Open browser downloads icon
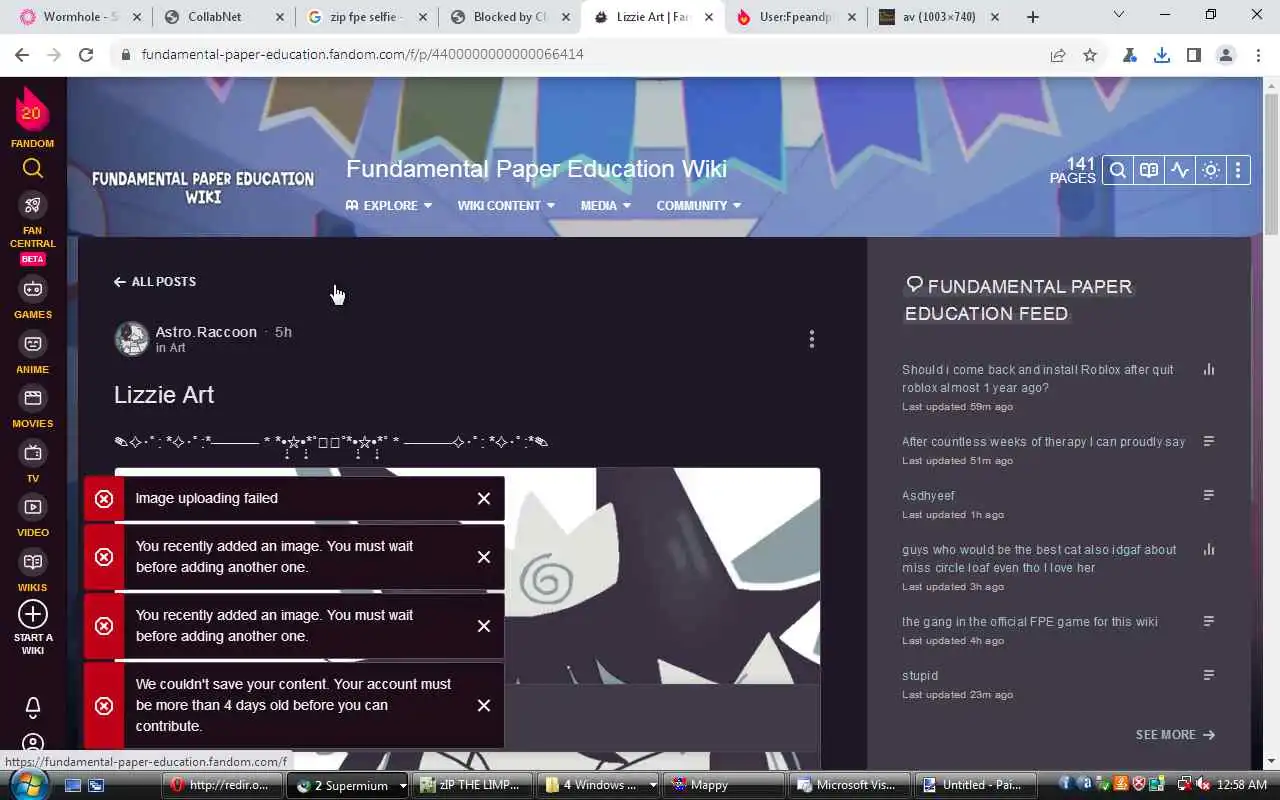 (x=1162, y=55)
